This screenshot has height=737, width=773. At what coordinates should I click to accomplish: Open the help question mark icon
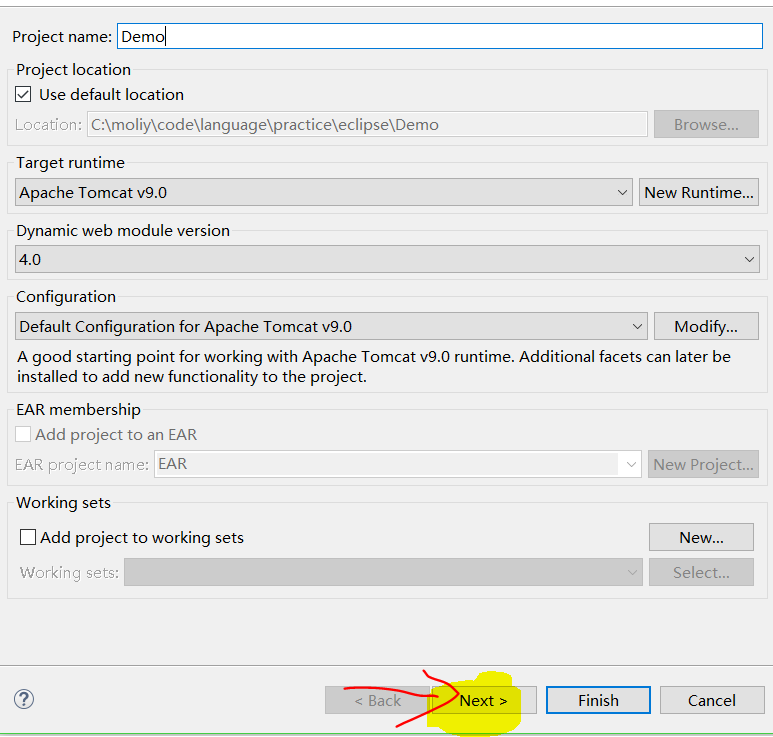(x=24, y=699)
